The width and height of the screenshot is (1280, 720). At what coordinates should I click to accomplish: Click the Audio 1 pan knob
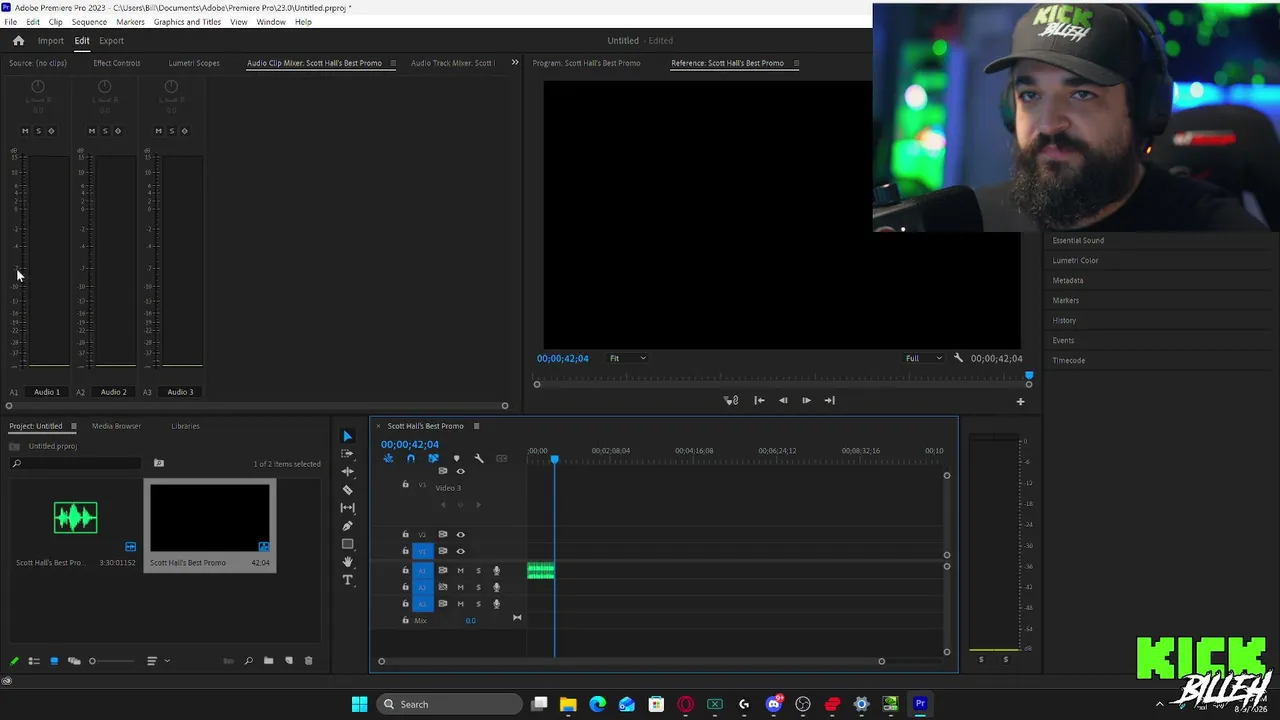pyautogui.click(x=38, y=87)
